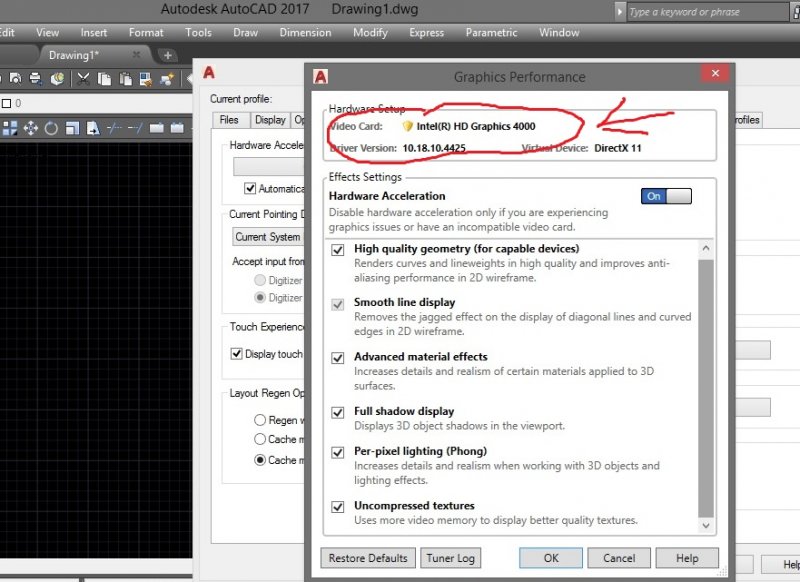Image resolution: width=800 pixels, height=582 pixels.
Task: Expand the search box arrow dropdown
Action: 619,12
